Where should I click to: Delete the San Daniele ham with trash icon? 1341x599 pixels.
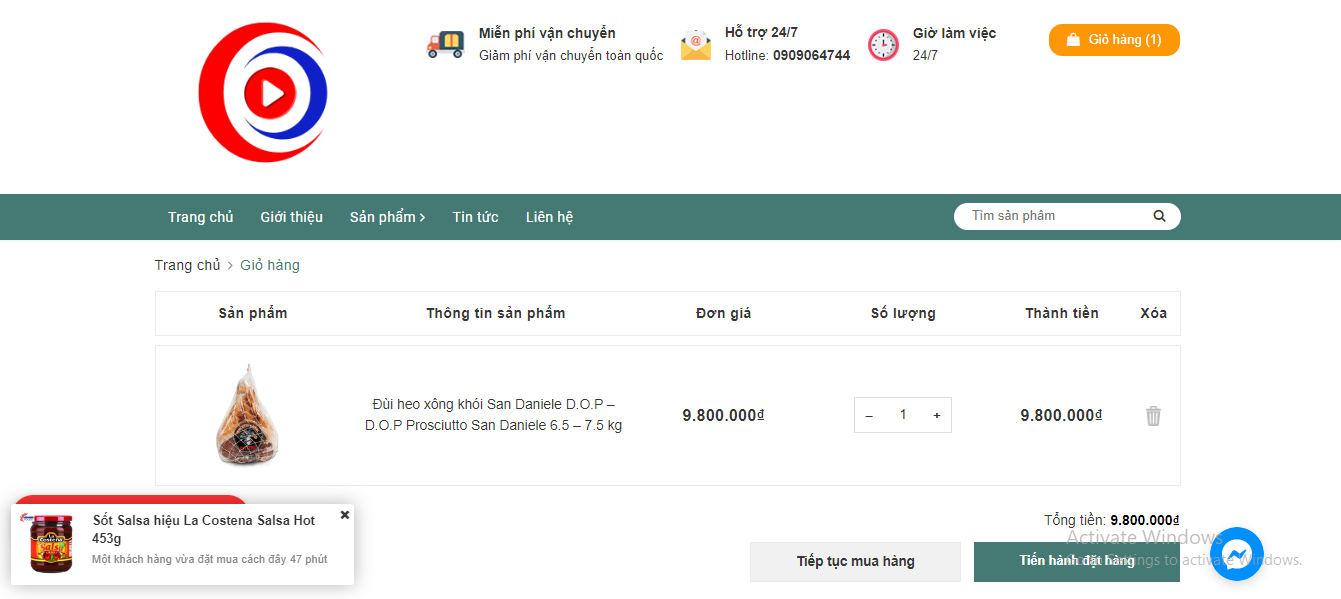click(x=1153, y=416)
